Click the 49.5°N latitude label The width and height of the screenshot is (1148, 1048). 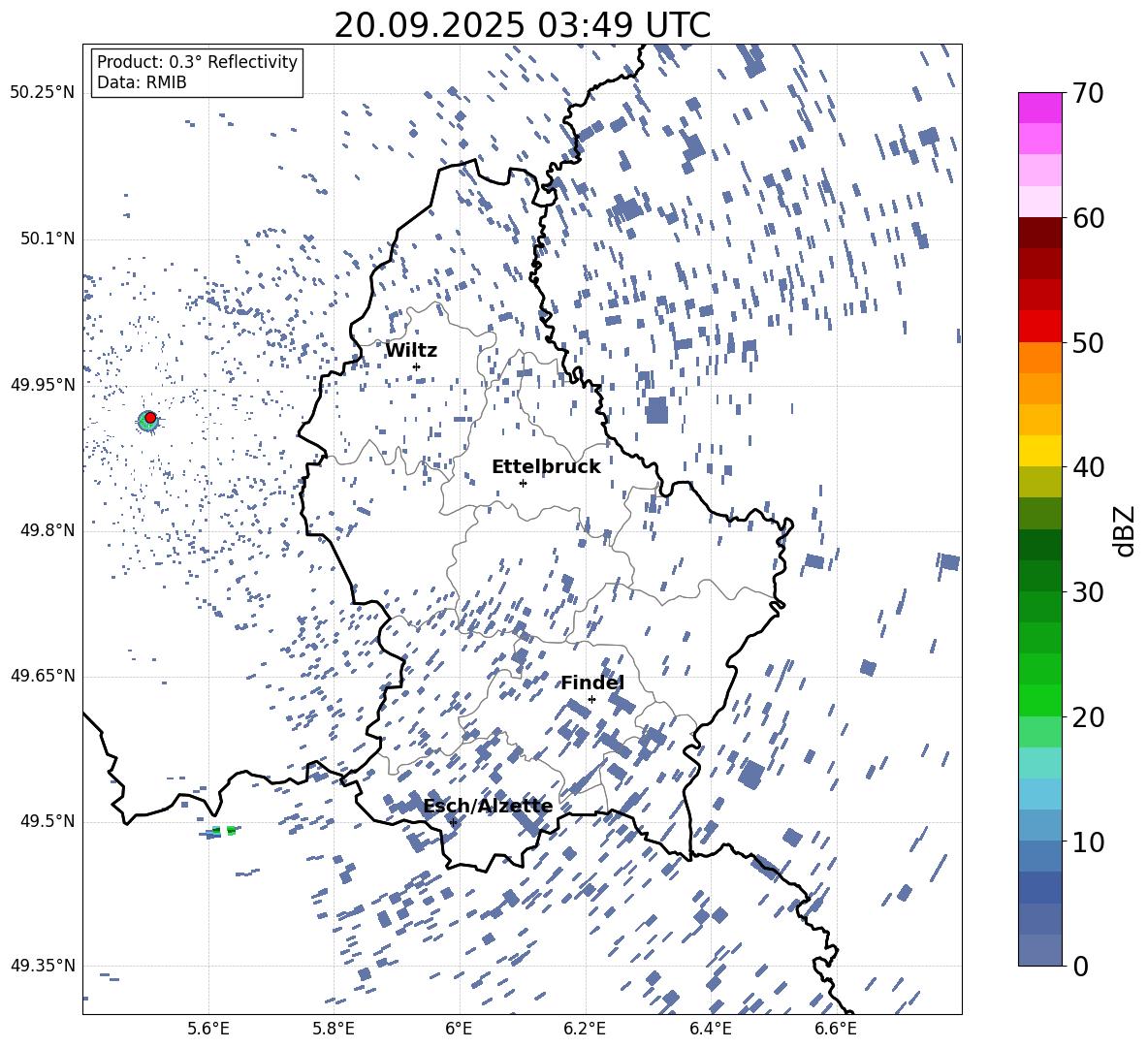47,821
